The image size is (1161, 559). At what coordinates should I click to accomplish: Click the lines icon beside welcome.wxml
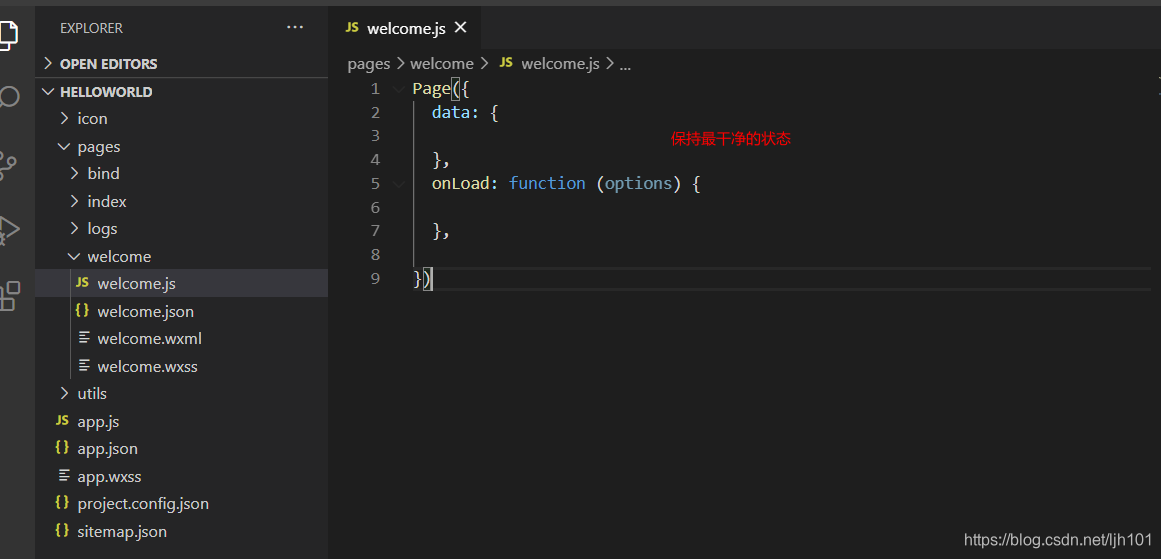[x=84, y=338]
